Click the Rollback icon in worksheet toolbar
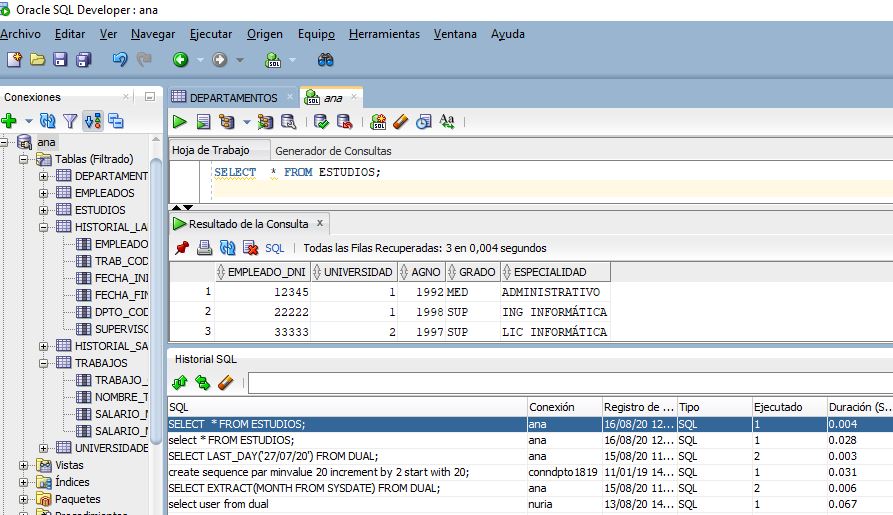Screen dimensions: 893x515 pyautogui.click(x=345, y=121)
